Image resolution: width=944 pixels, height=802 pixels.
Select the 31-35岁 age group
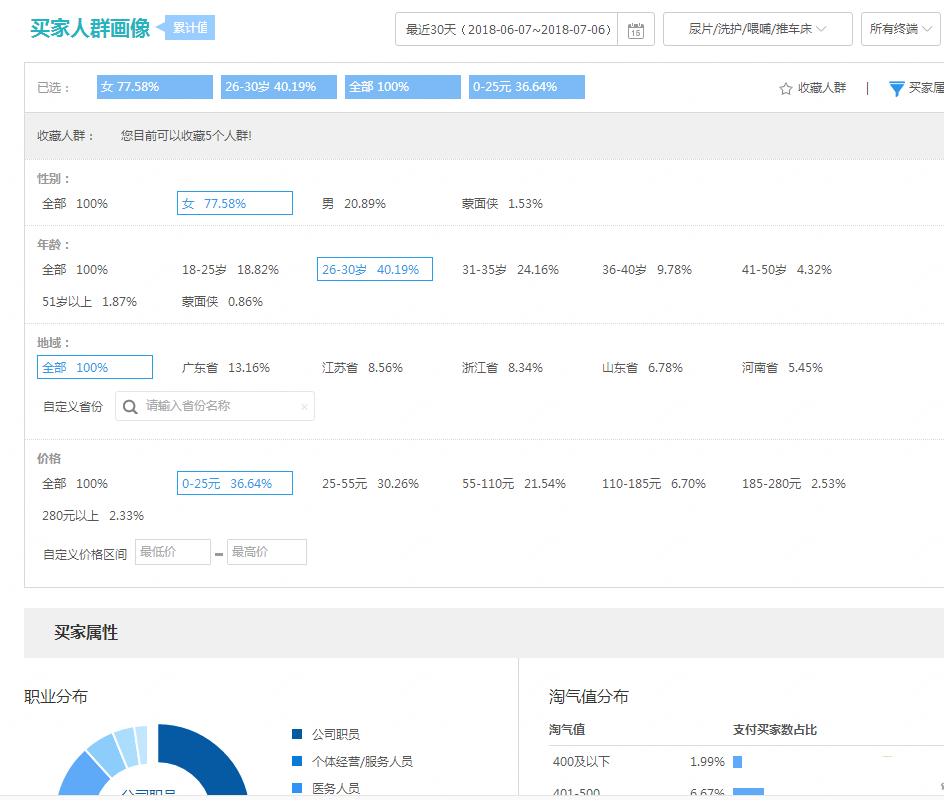[510, 269]
